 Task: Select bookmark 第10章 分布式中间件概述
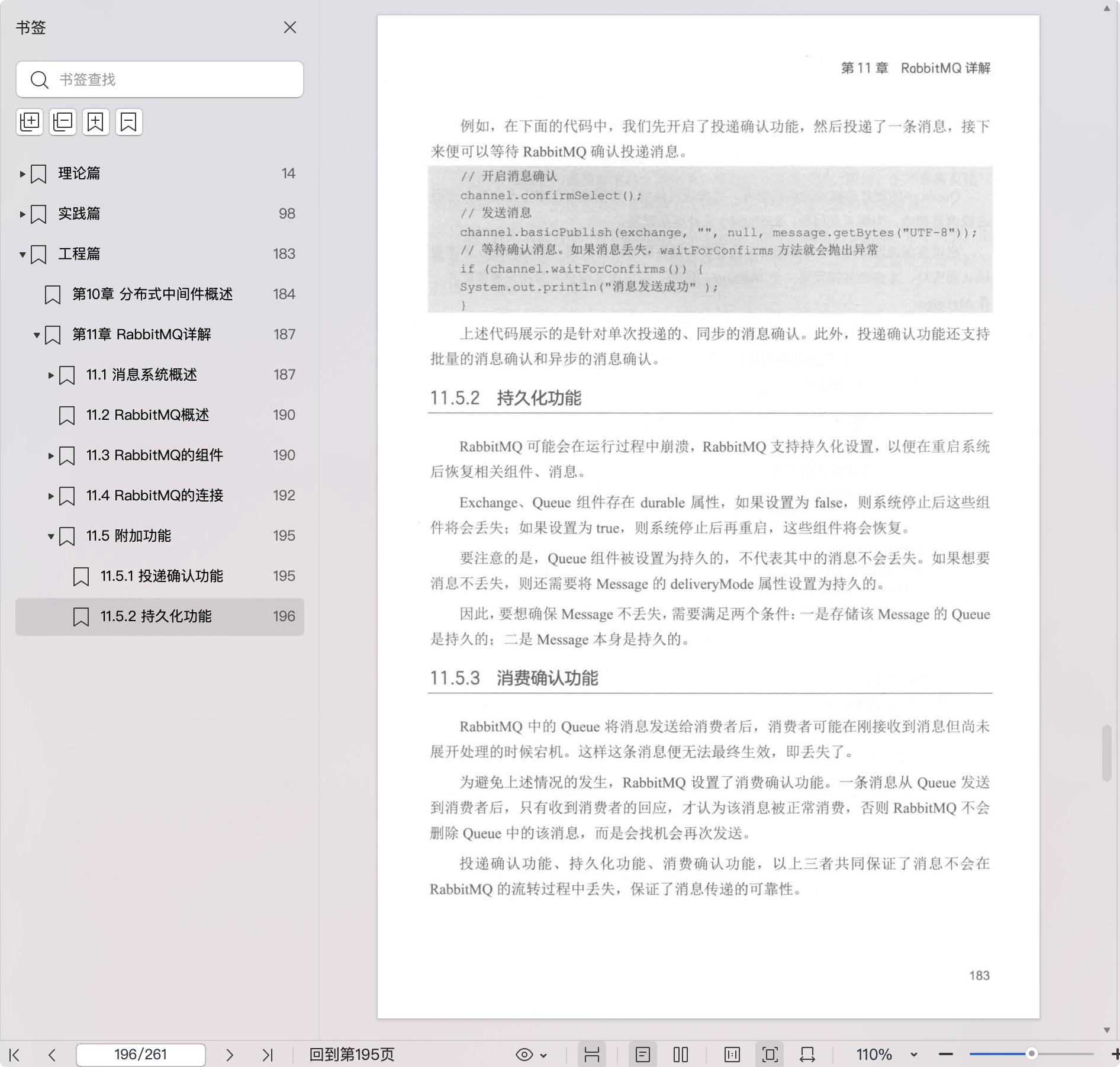pyautogui.click(x=152, y=294)
